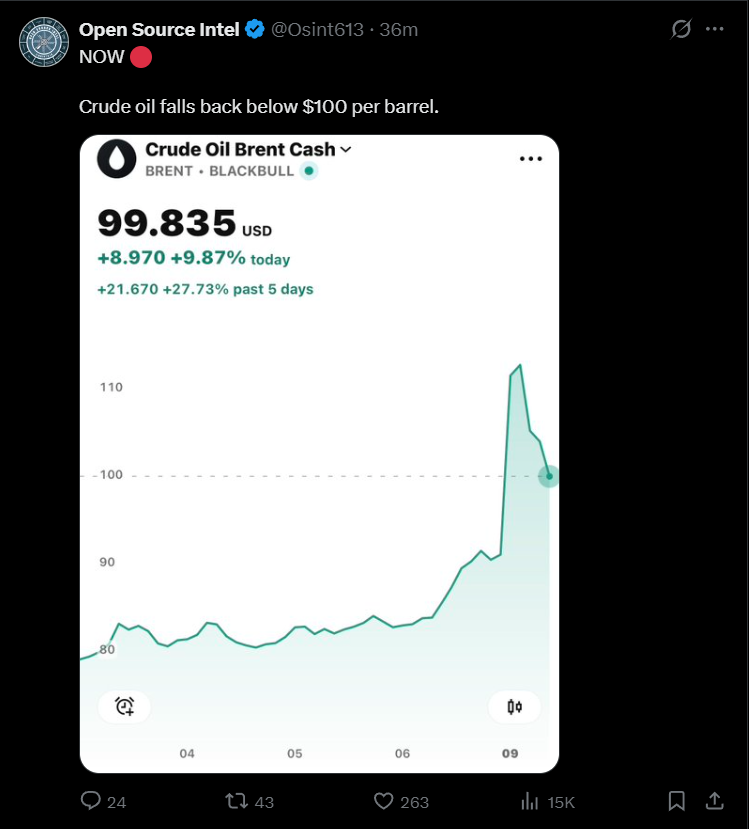The height and width of the screenshot is (829, 749).
Task: Expand the Crude Oil Brent Cash dropdown
Action: coord(346,149)
